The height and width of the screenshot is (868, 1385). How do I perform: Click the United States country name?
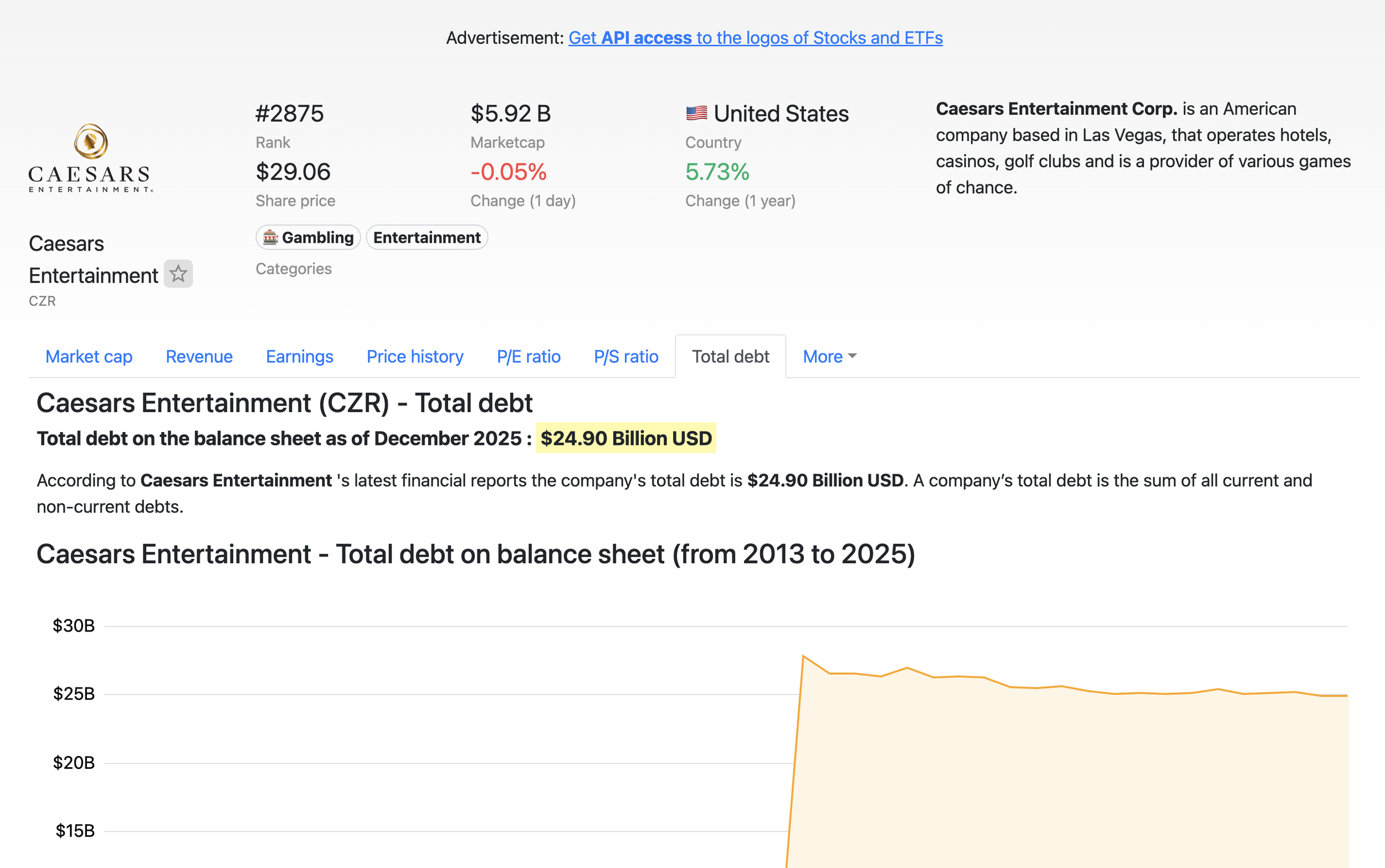(781, 114)
